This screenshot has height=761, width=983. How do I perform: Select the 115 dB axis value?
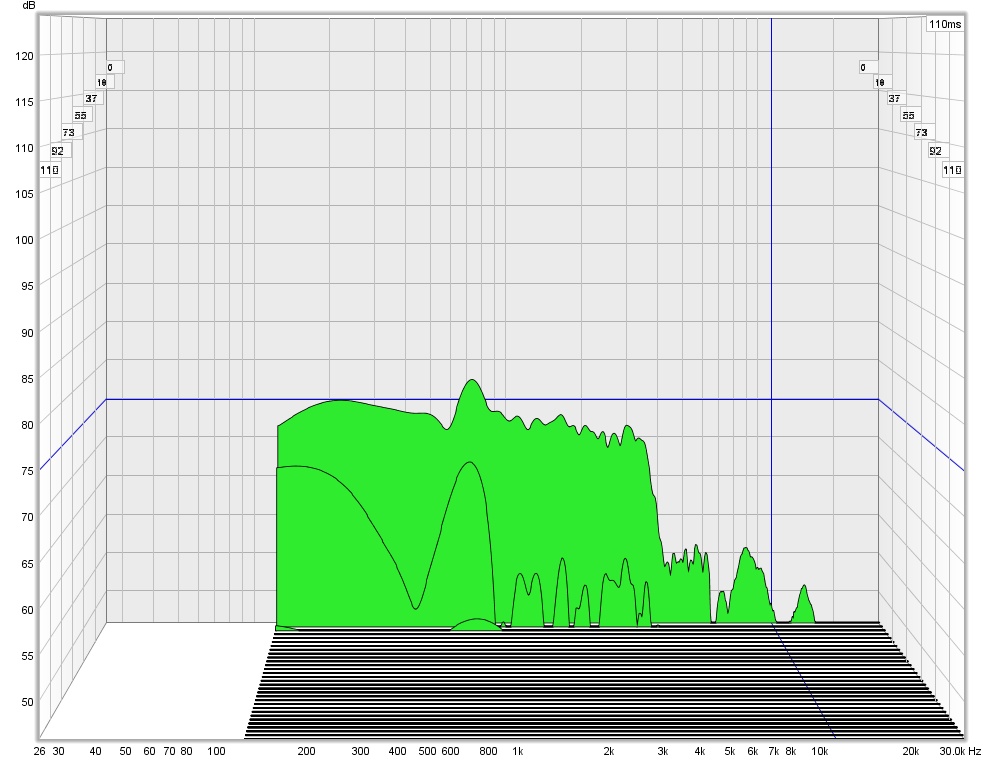24,102
